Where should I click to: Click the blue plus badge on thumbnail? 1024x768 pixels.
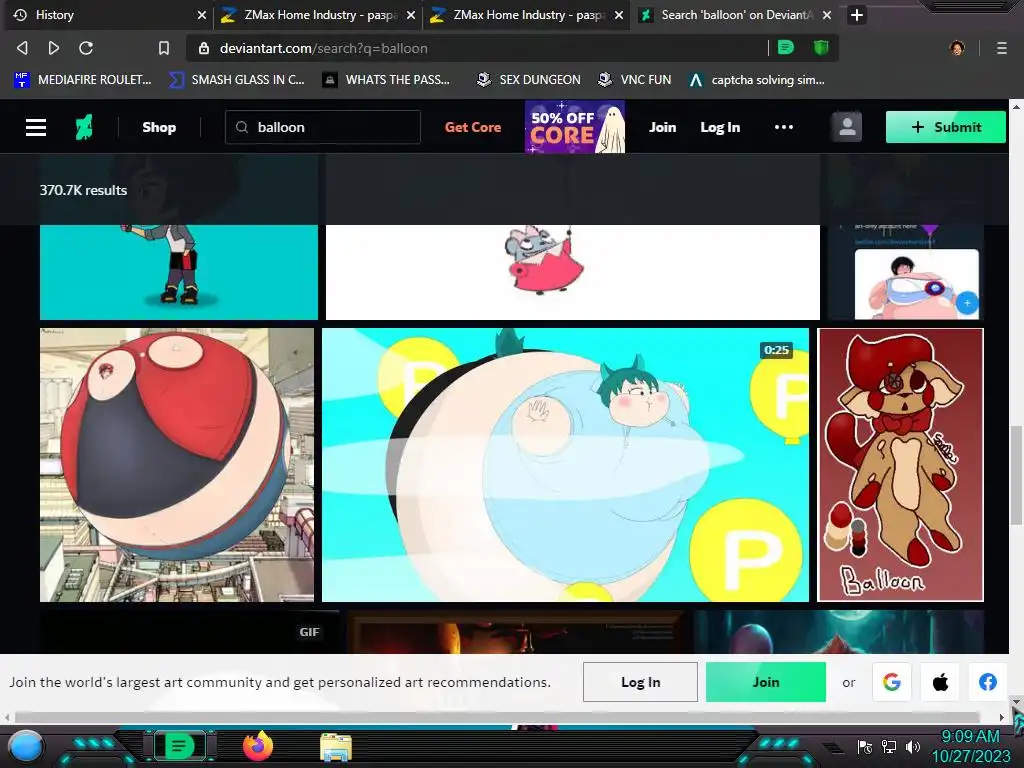tap(968, 303)
